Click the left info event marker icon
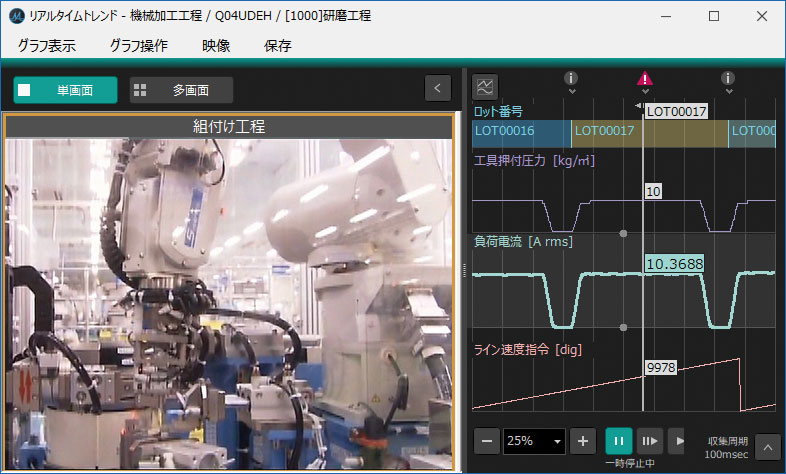This screenshot has height=474, width=786. 571,79
